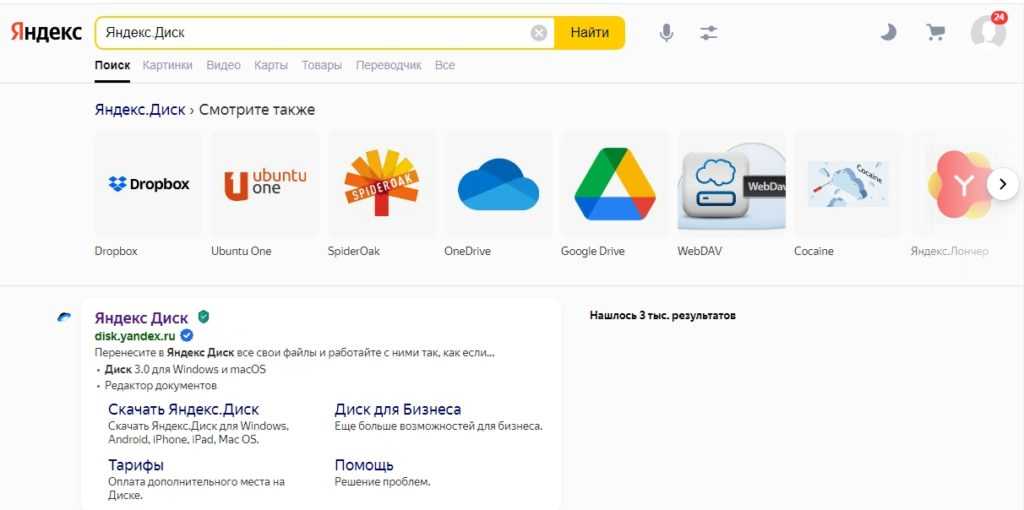Expand the Все tab menu
Viewport: 1024px width, 510px height.
point(445,65)
